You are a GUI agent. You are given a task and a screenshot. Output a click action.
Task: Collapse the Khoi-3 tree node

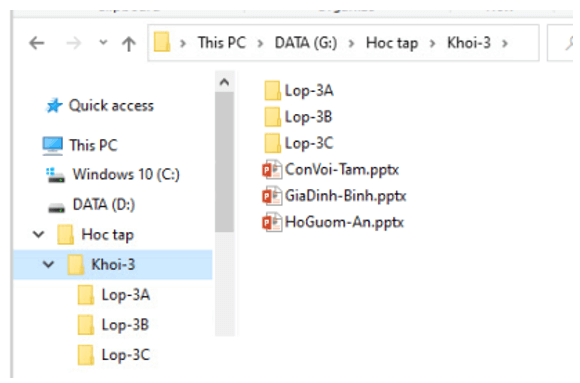tap(48, 265)
